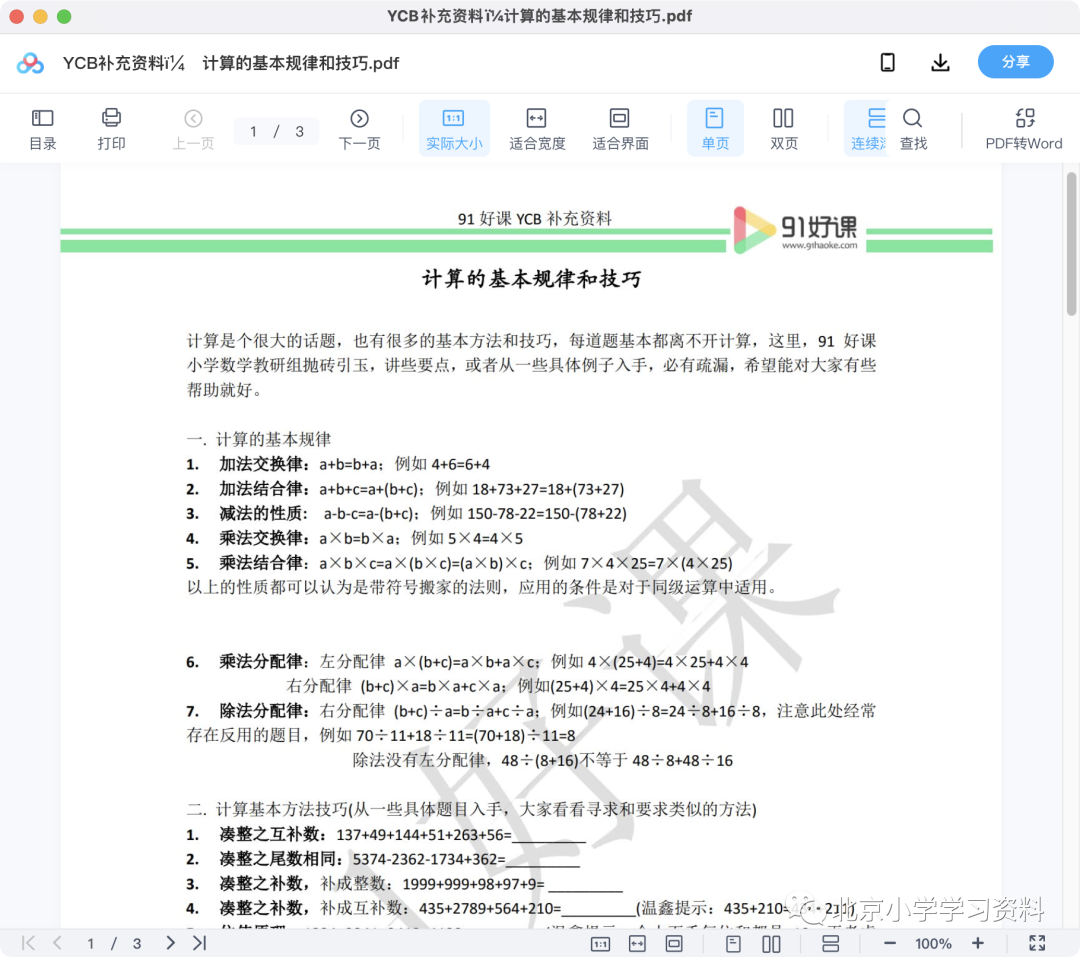This screenshot has width=1080, height=957.
Task: Click bottom bar page number 1 field
Action: [x=90, y=943]
